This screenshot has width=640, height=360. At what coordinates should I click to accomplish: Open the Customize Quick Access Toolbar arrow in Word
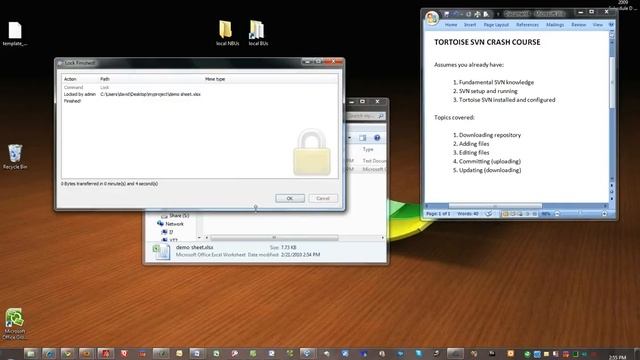498,14
